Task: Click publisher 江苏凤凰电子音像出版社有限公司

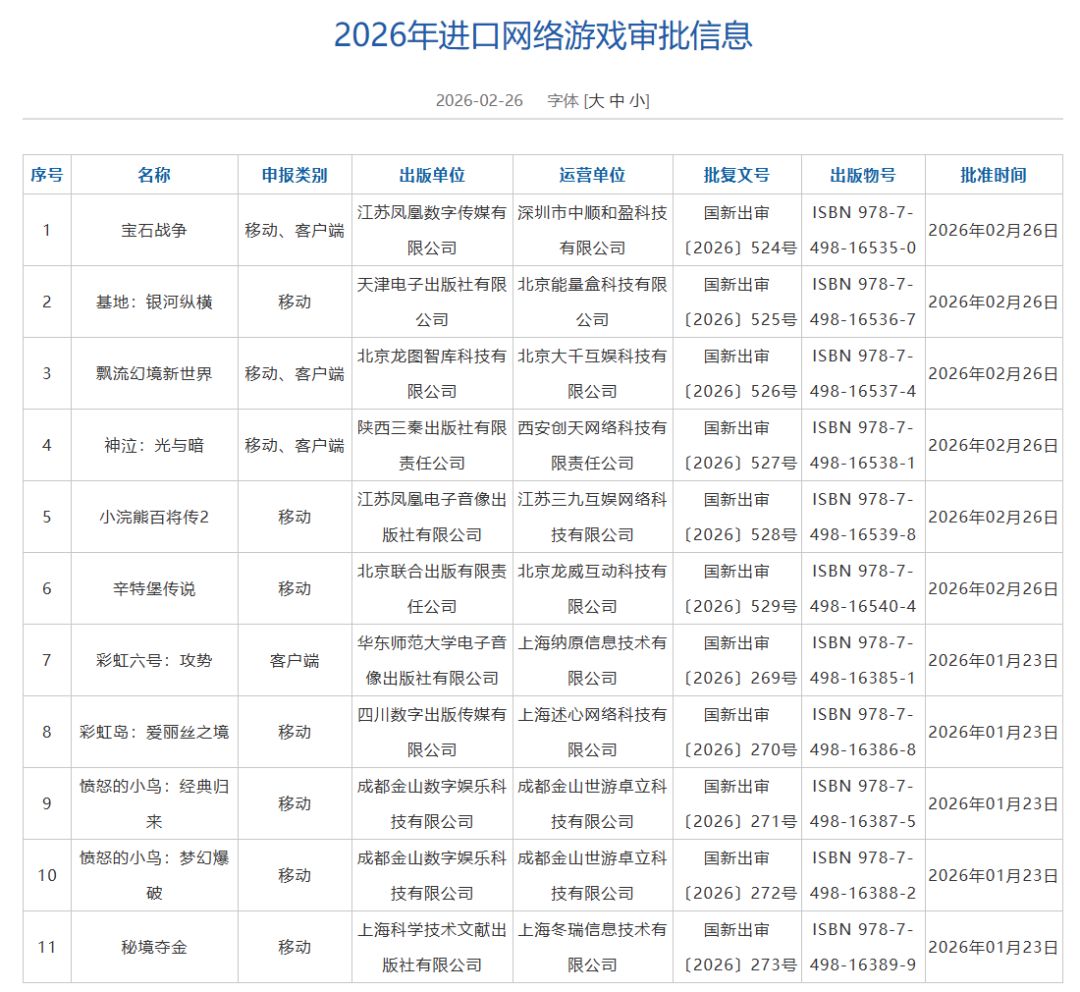Action: 432,517
